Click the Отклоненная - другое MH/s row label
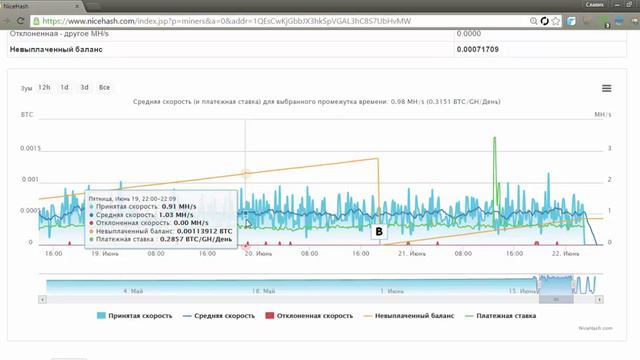The height and width of the screenshot is (360, 640). [x=59, y=33]
